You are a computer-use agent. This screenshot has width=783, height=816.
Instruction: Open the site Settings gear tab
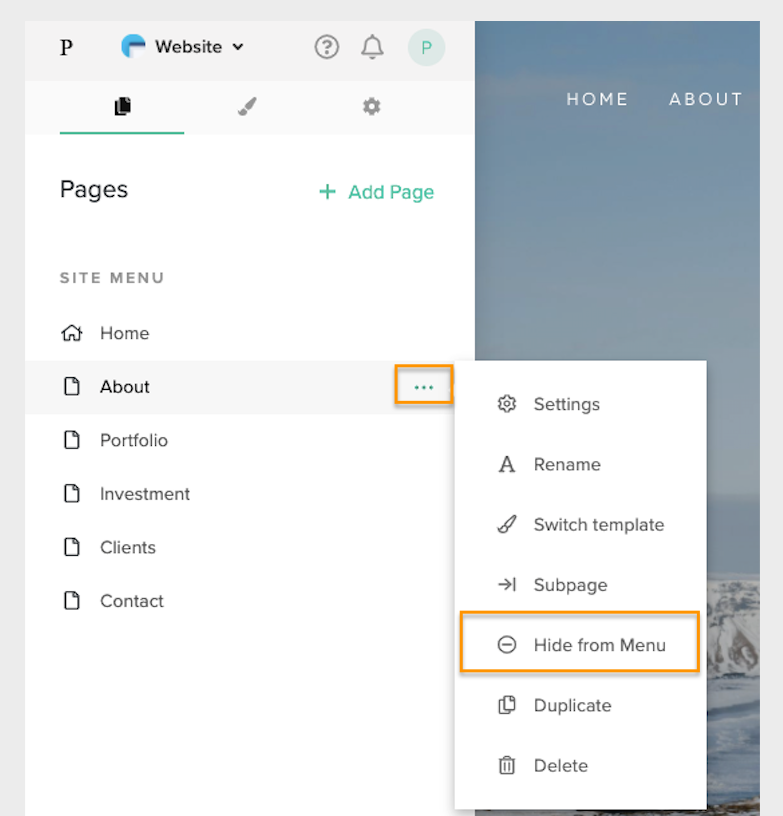click(x=371, y=105)
